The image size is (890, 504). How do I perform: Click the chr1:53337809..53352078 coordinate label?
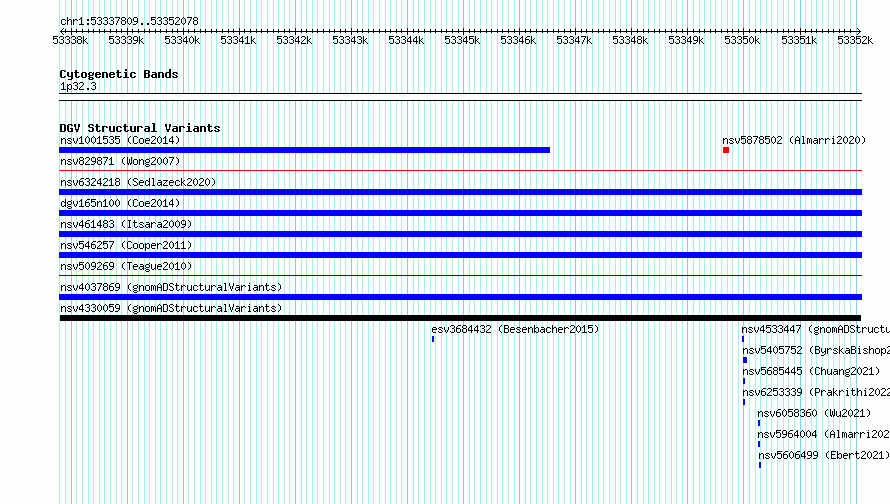tap(129, 21)
